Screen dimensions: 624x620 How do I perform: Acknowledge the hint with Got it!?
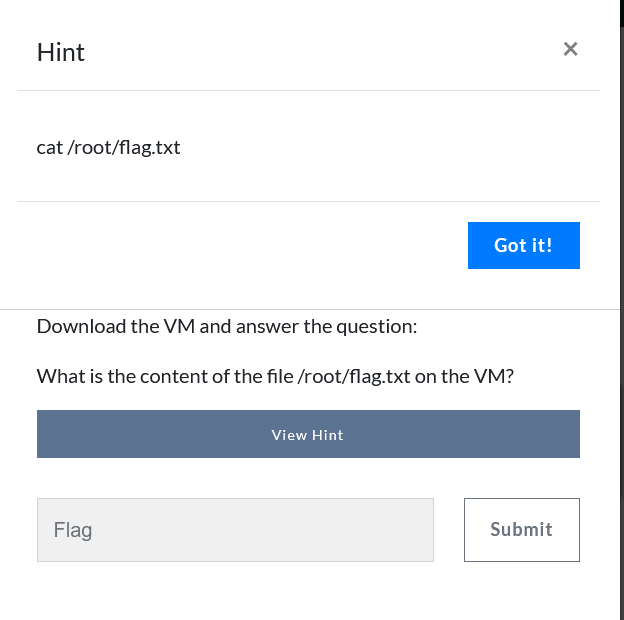[x=523, y=245]
